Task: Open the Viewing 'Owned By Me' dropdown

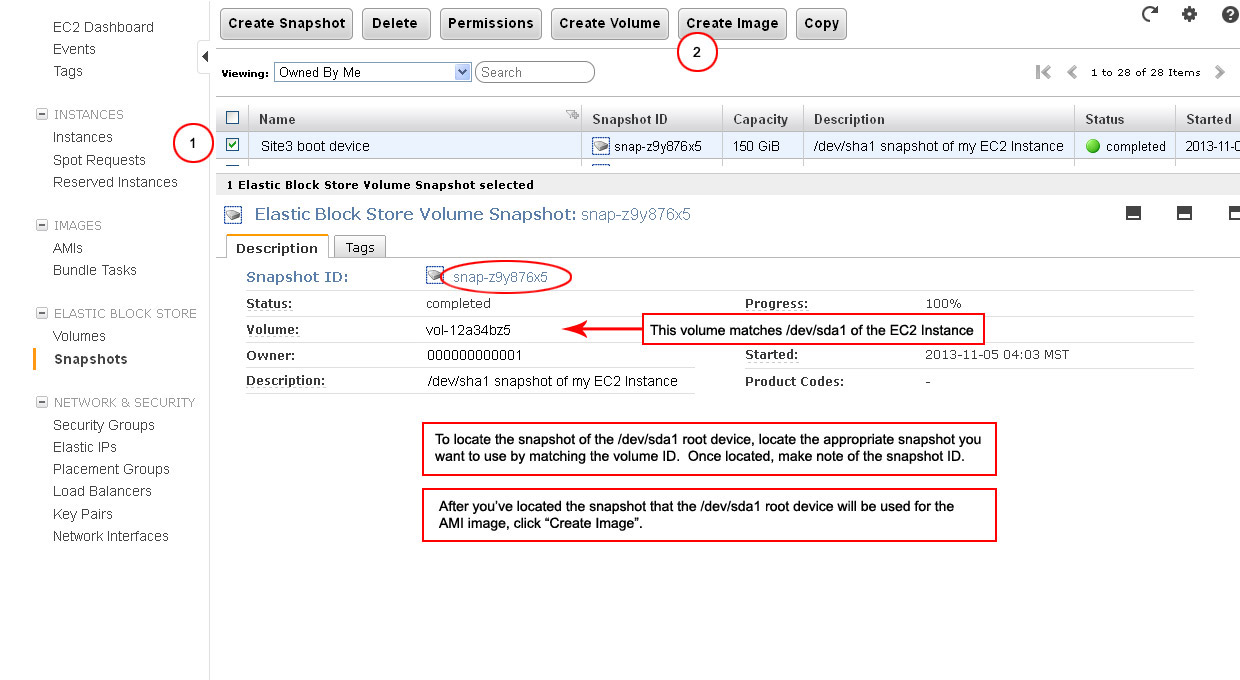Action: 373,72
